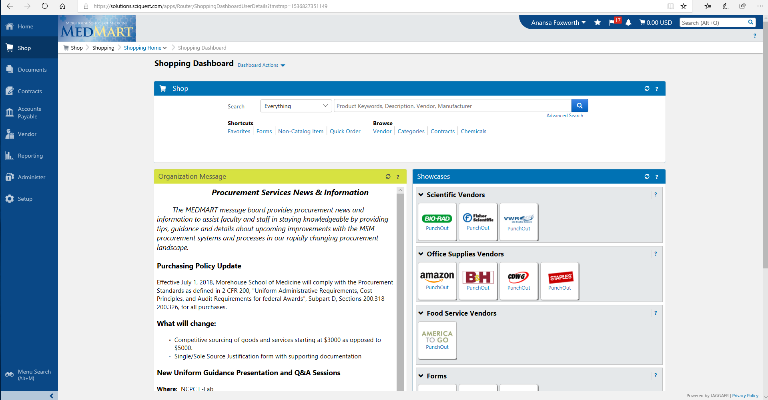768x400 pixels.
Task: Click help icon for Food Service Vendors
Action: [x=655, y=313]
